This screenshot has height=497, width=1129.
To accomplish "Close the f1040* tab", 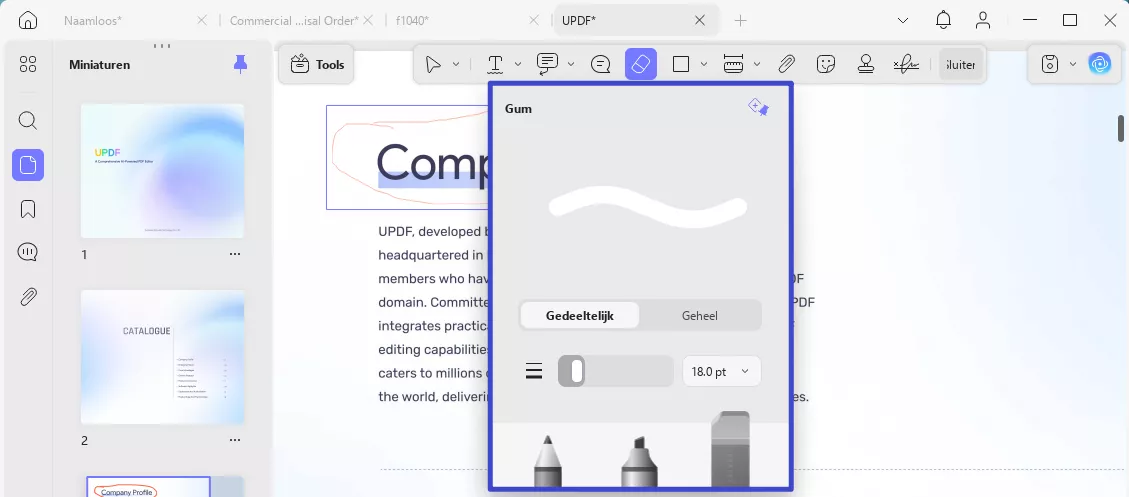I will click(534, 21).
